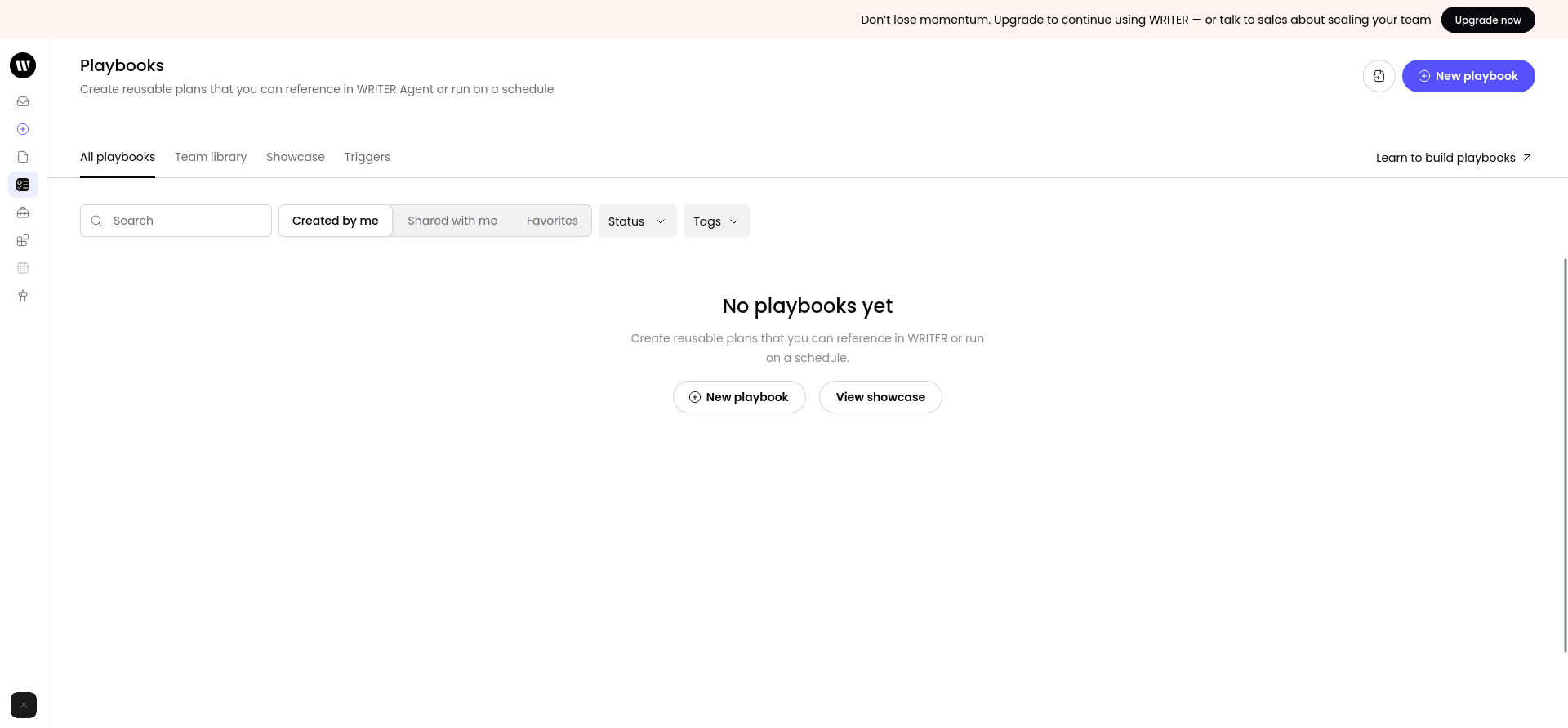The height and width of the screenshot is (728, 1568).
Task: Show playbooks Created by me
Action: coord(336,221)
